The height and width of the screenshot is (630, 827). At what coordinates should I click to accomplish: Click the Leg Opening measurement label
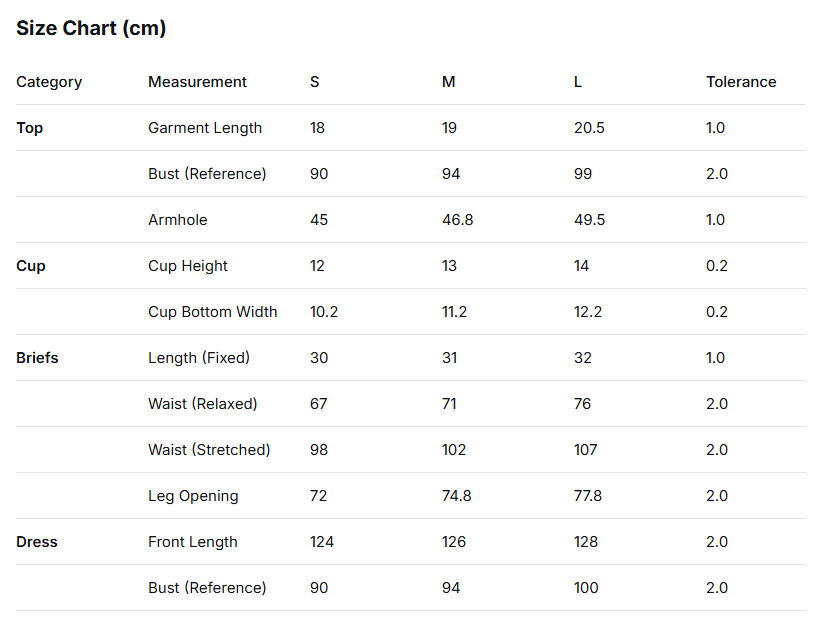[193, 496]
